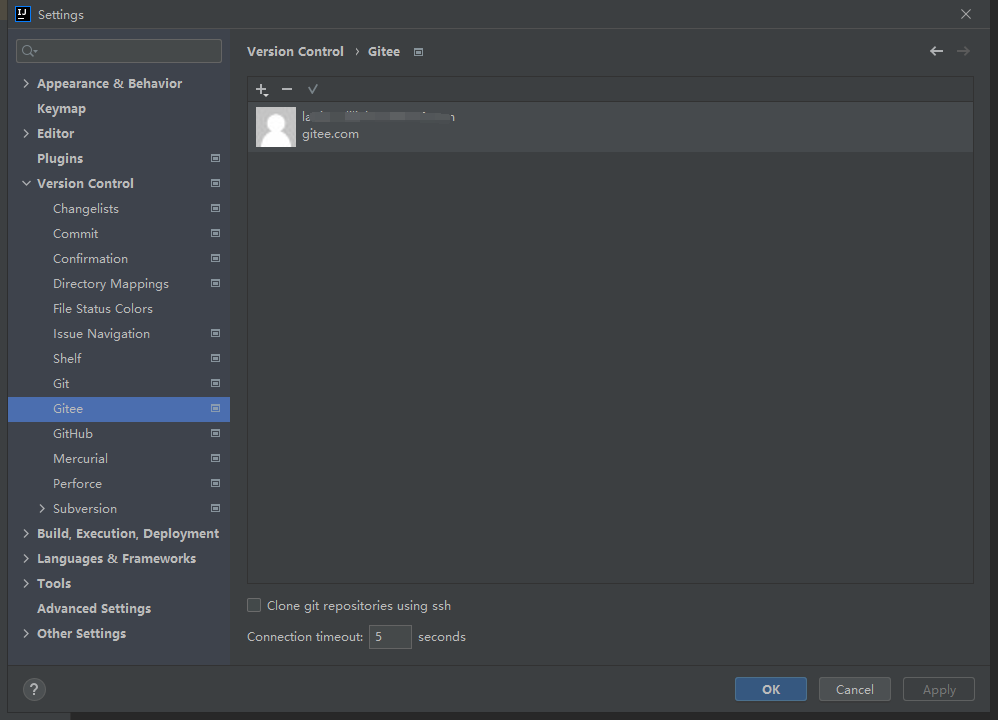
Task: Click the forward navigation arrow
Action: pyautogui.click(x=963, y=52)
